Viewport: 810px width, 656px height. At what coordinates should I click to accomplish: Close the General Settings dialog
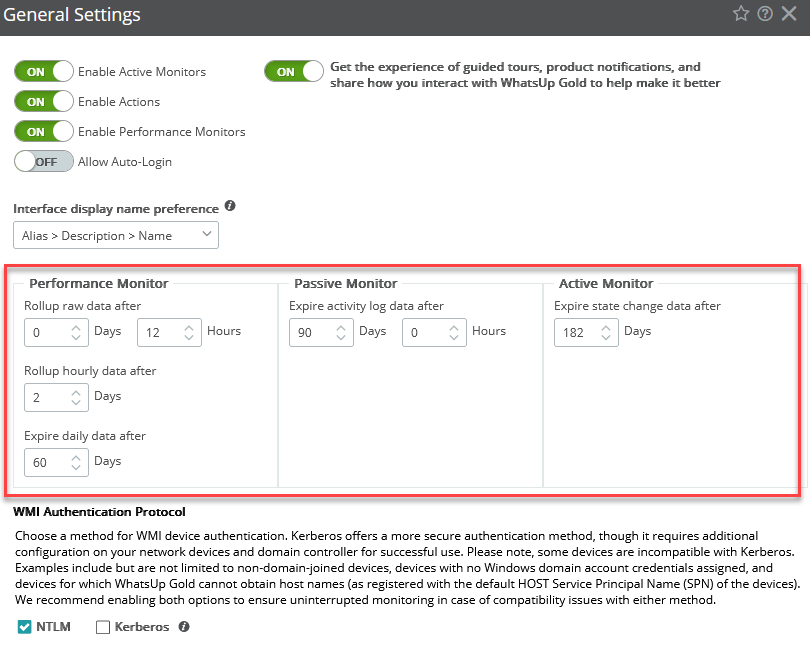click(789, 13)
